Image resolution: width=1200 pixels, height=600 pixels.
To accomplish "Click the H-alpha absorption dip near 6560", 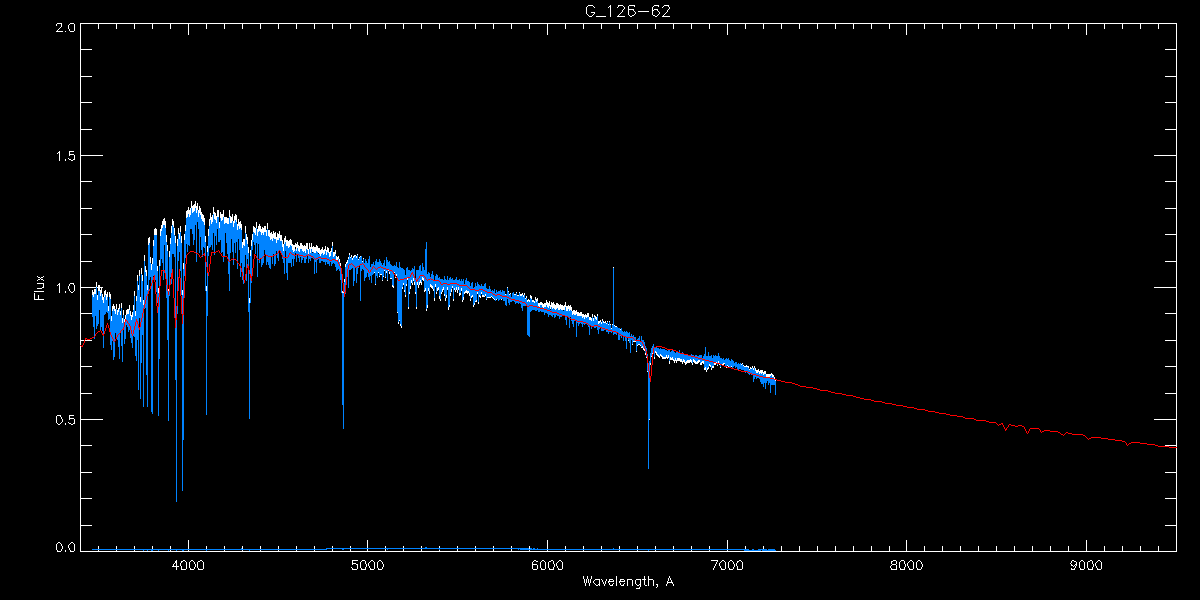I will click(649, 410).
